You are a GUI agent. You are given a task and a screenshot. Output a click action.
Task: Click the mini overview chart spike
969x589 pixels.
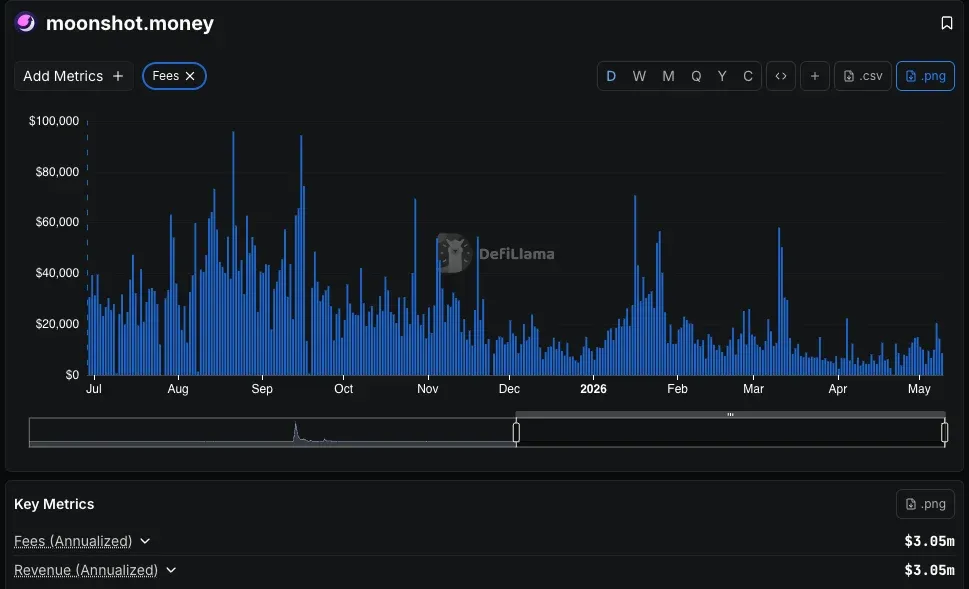tap(295, 431)
